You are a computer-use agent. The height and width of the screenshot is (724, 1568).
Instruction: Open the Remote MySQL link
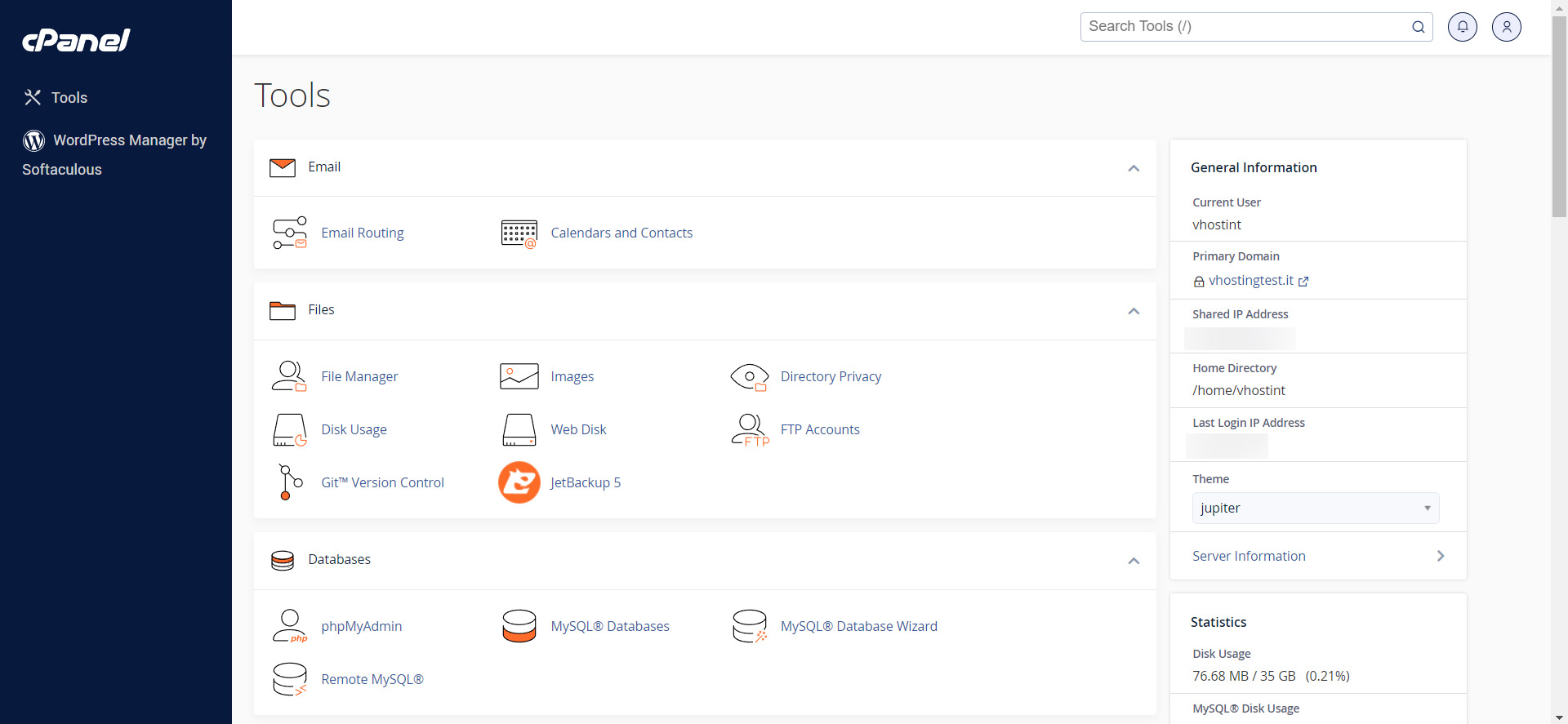click(x=372, y=679)
